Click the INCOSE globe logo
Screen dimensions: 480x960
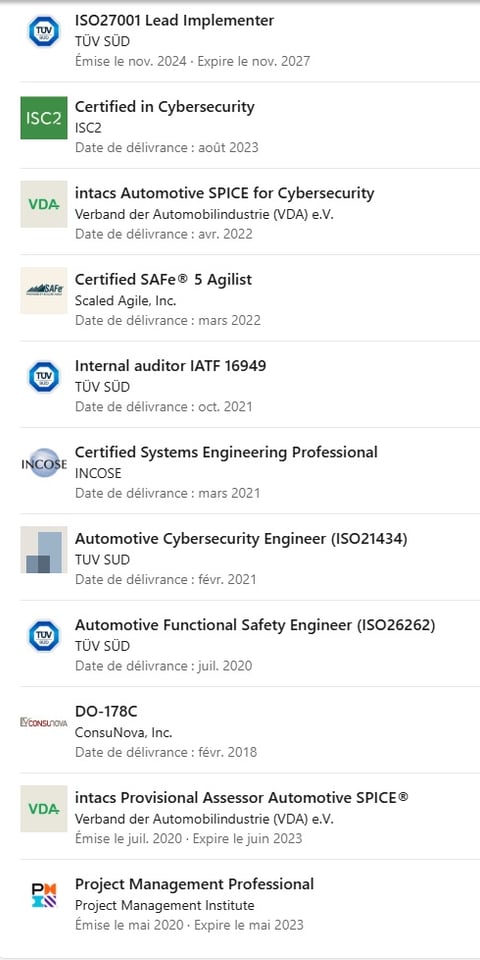(43, 463)
